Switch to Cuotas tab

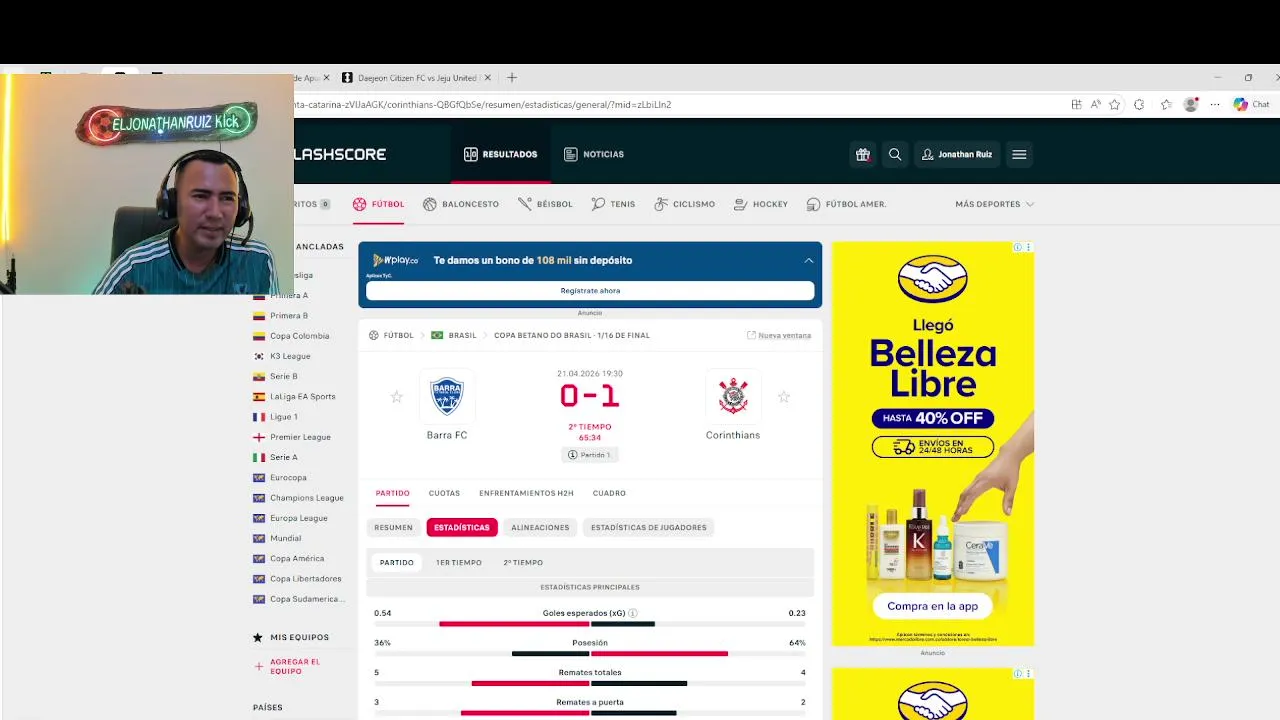[444, 493]
